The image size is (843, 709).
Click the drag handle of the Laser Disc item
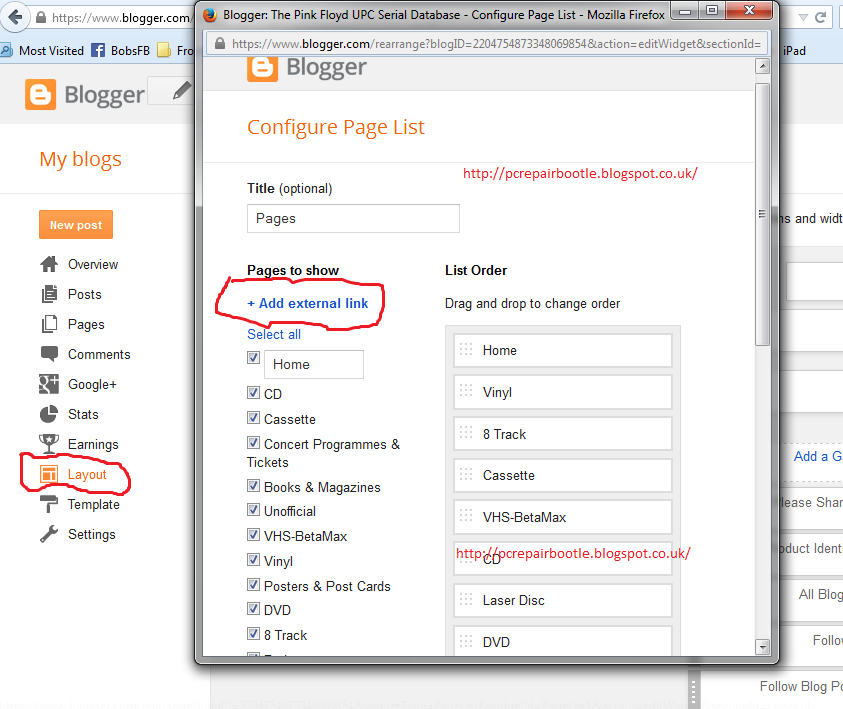466,600
